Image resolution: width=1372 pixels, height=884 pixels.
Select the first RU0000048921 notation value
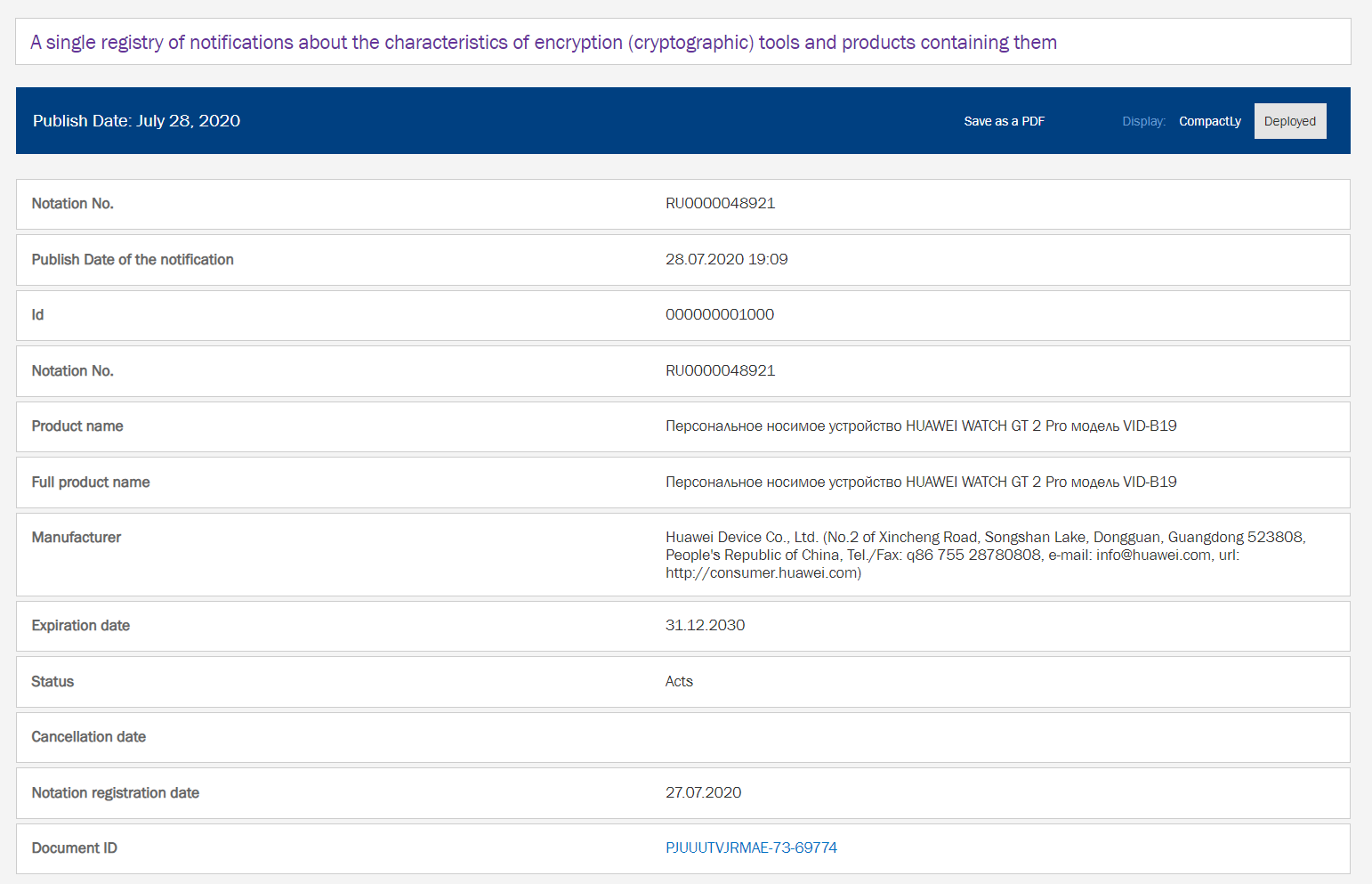721,203
